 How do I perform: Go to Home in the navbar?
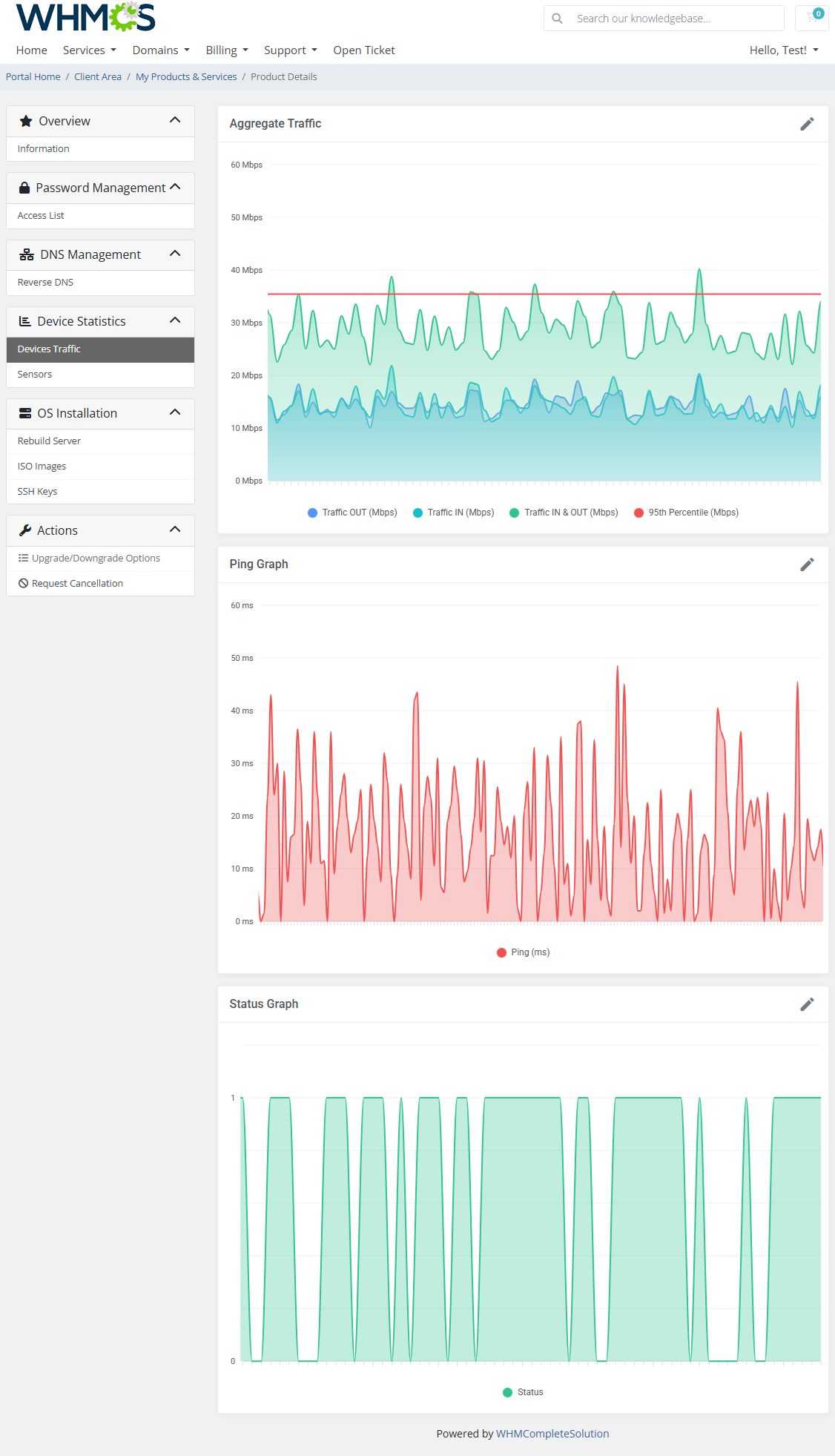click(x=32, y=50)
